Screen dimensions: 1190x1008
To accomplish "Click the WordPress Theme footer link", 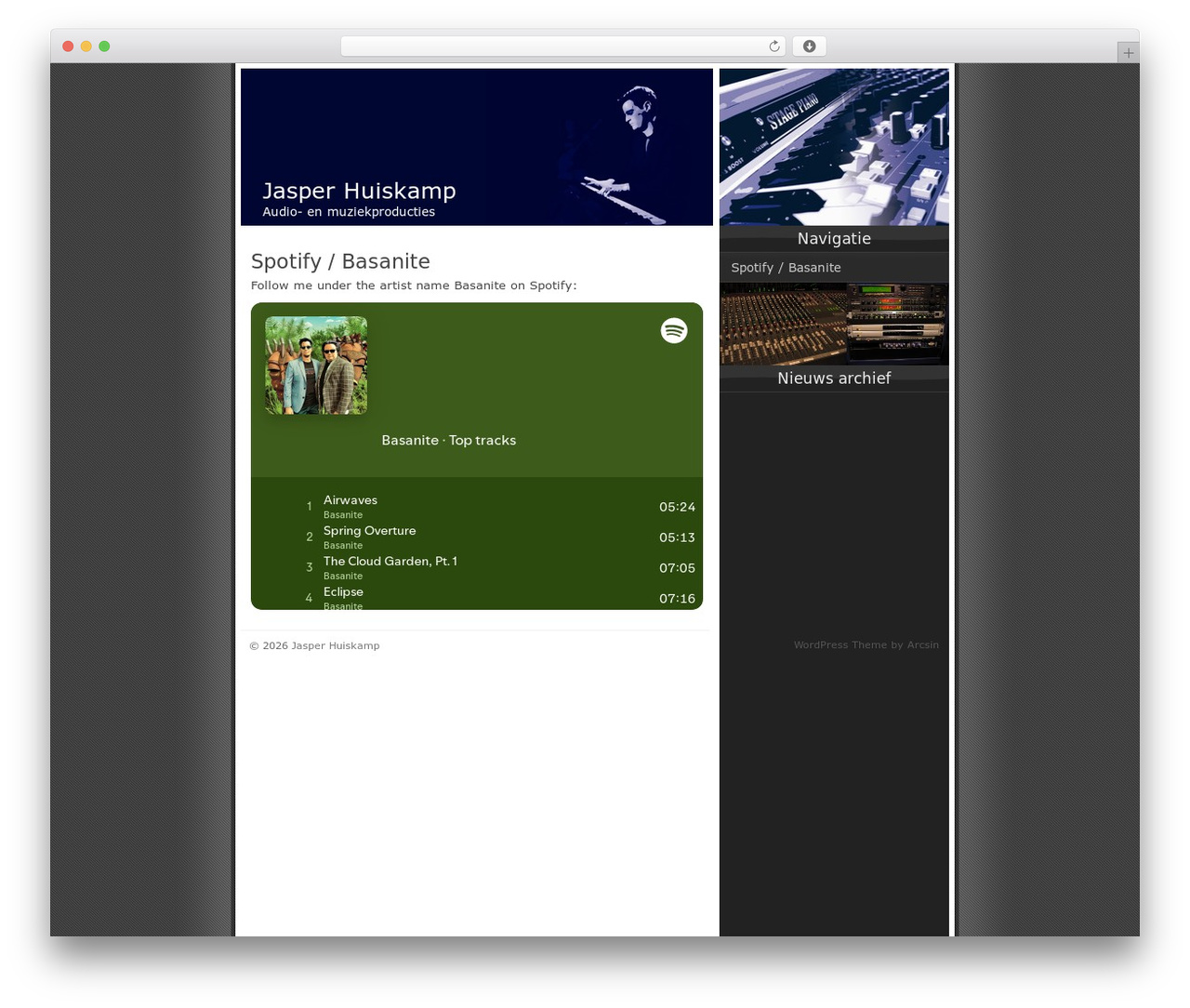I will click(x=840, y=645).
